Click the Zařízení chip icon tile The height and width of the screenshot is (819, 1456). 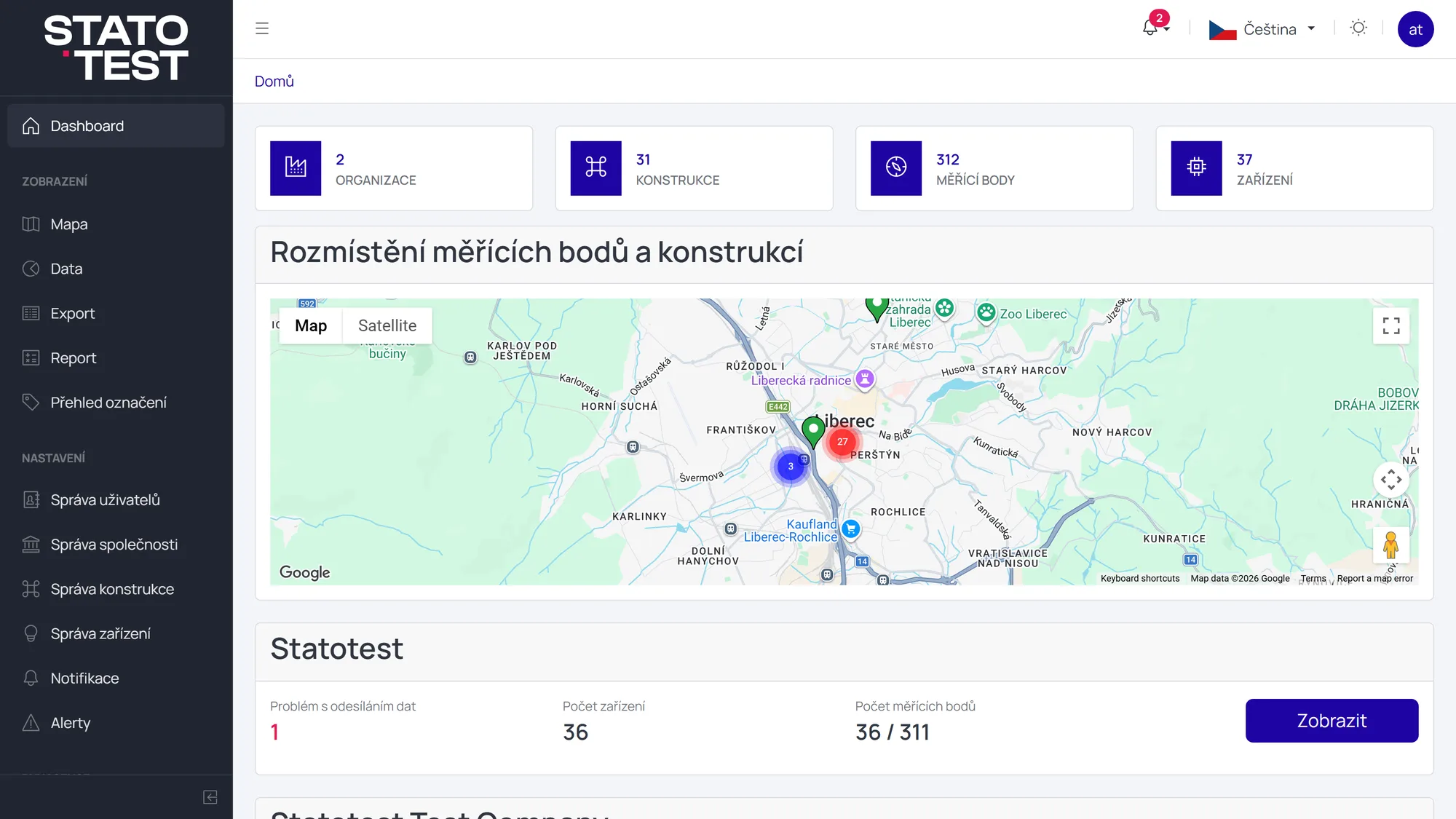(1196, 168)
